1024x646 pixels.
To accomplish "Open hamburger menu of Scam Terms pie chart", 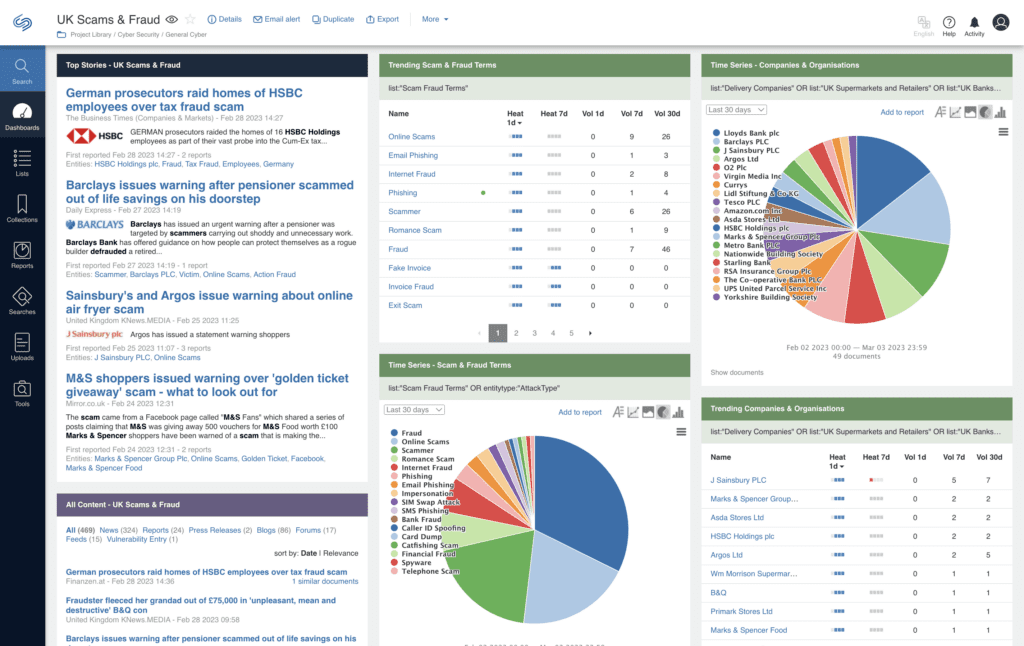I will pos(681,432).
